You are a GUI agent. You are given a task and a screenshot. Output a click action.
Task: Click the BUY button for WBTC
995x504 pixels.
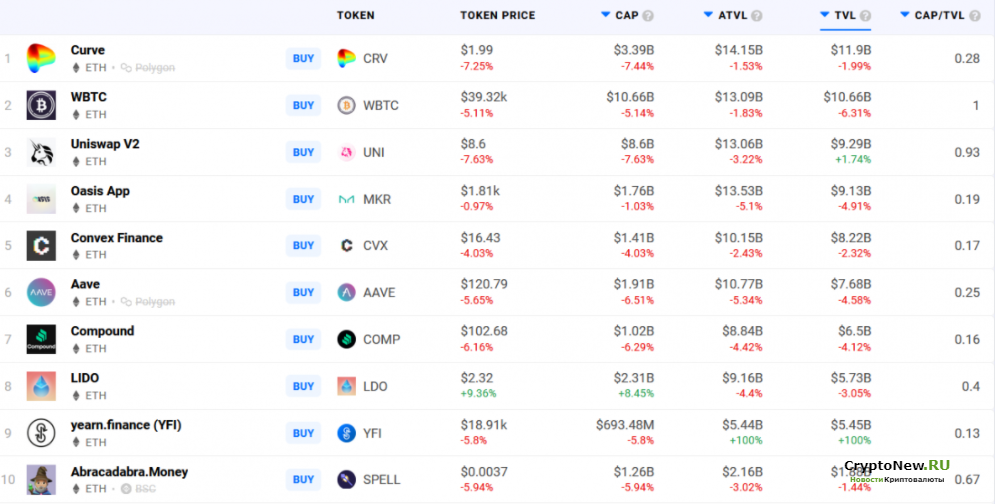(x=303, y=105)
